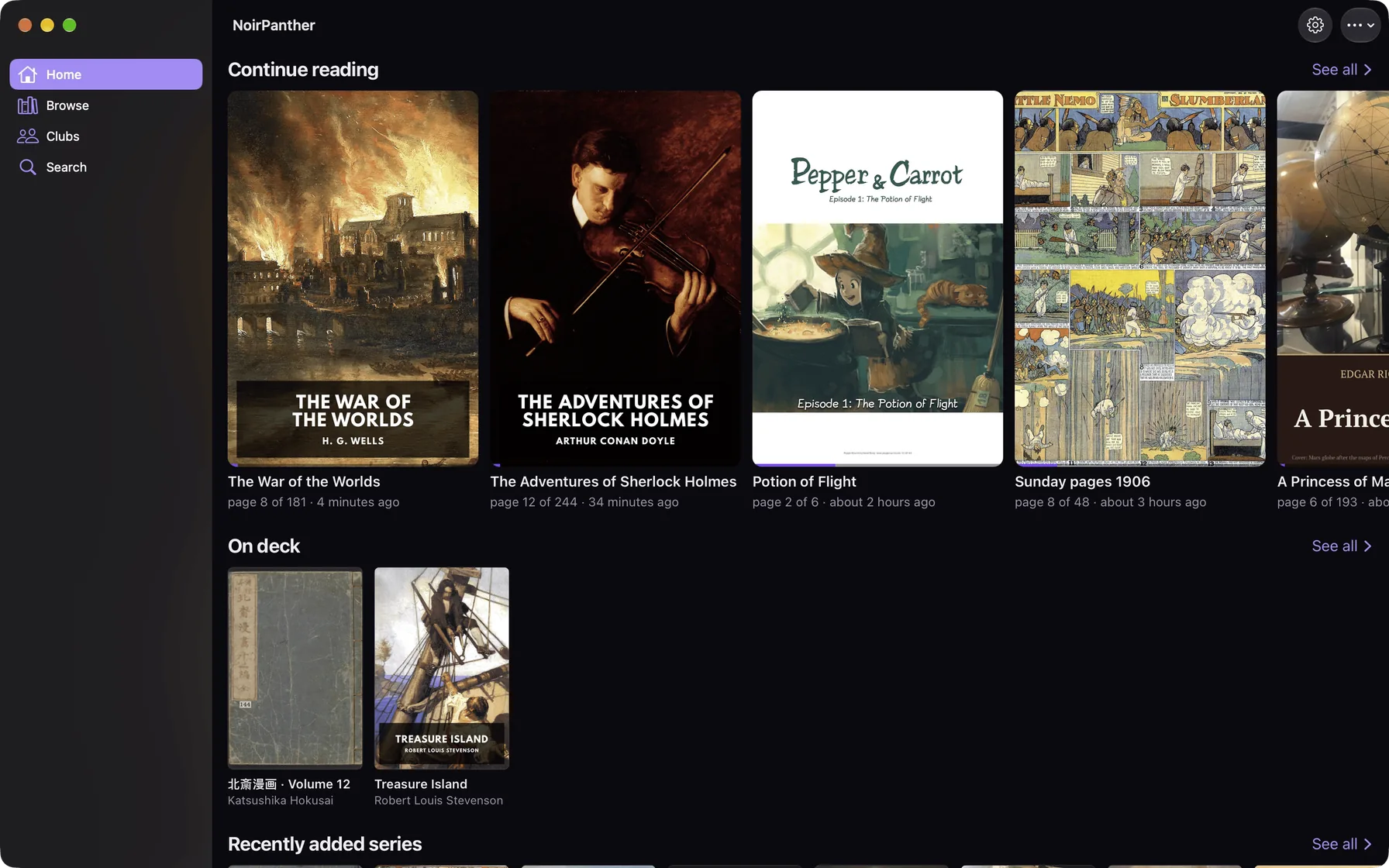Viewport: 1389px width, 868px height.
Task: Click the "On deck" heading
Action: tap(264, 546)
